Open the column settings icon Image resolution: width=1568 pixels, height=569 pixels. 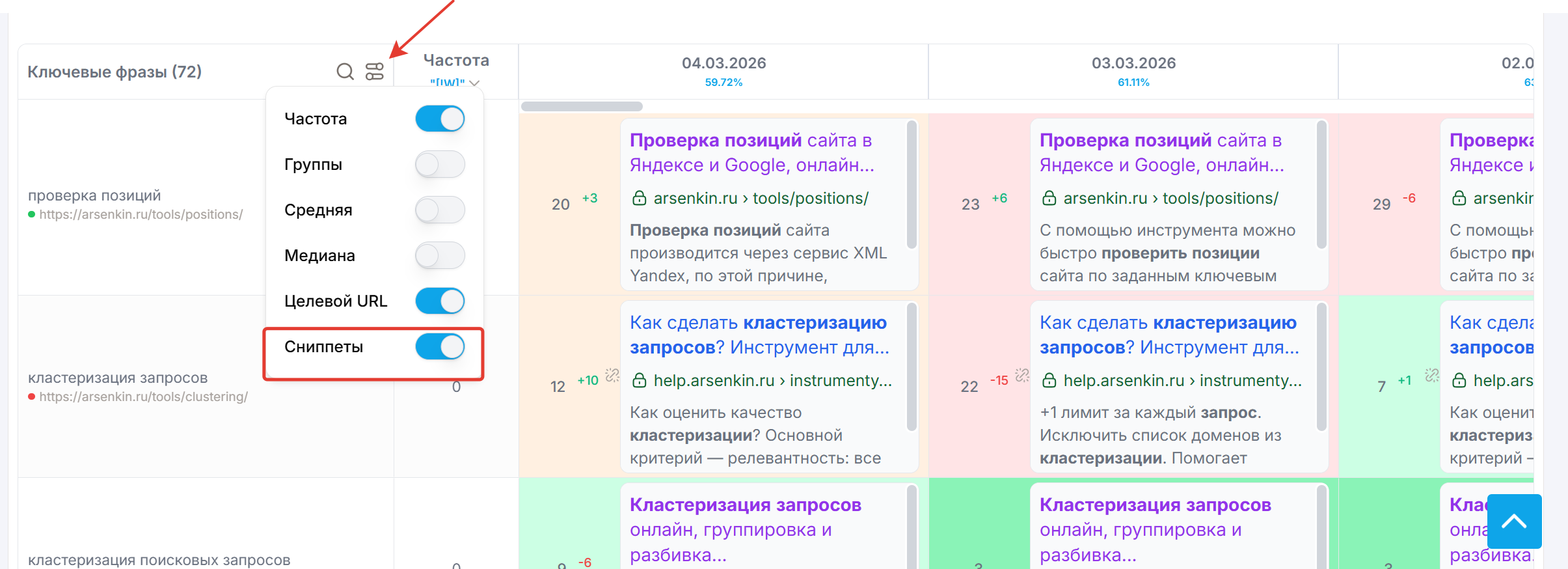click(375, 72)
